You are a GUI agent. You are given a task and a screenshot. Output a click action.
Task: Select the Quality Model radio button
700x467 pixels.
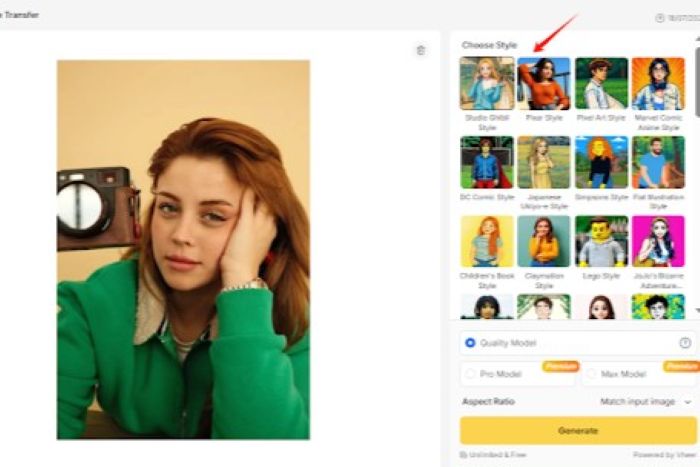470,343
